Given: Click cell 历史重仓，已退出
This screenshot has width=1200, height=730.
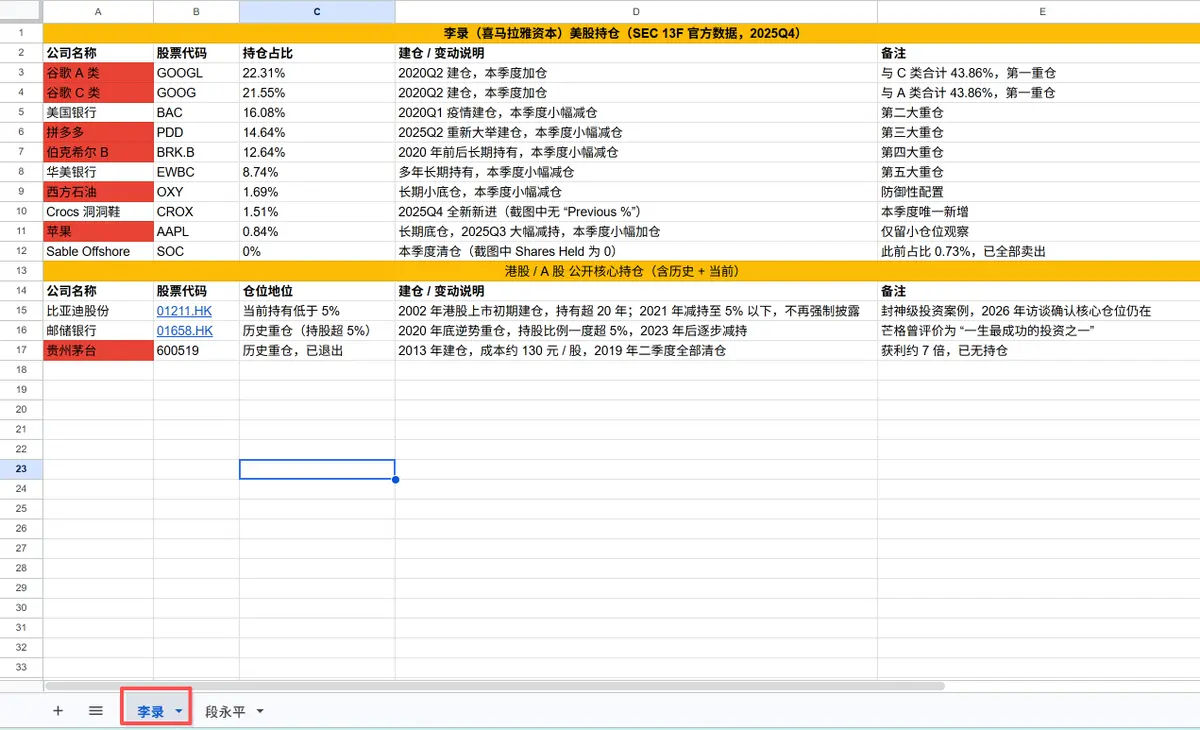Looking at the screenshot, I should click(317, 350).
